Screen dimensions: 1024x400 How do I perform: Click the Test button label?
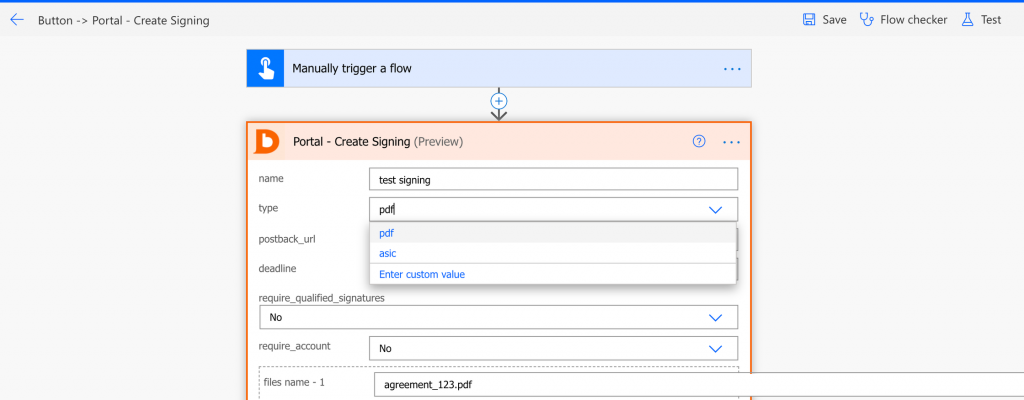[991, 20]
